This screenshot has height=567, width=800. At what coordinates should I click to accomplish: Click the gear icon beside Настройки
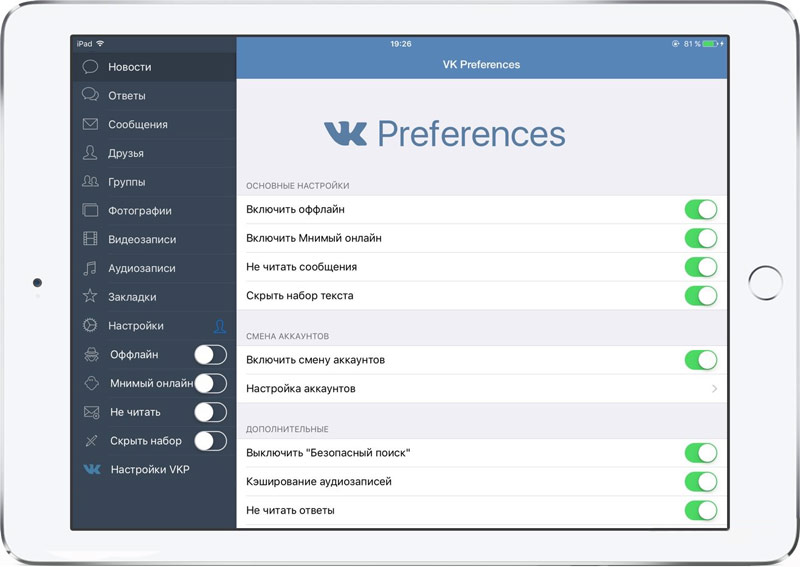pos(90,325)
